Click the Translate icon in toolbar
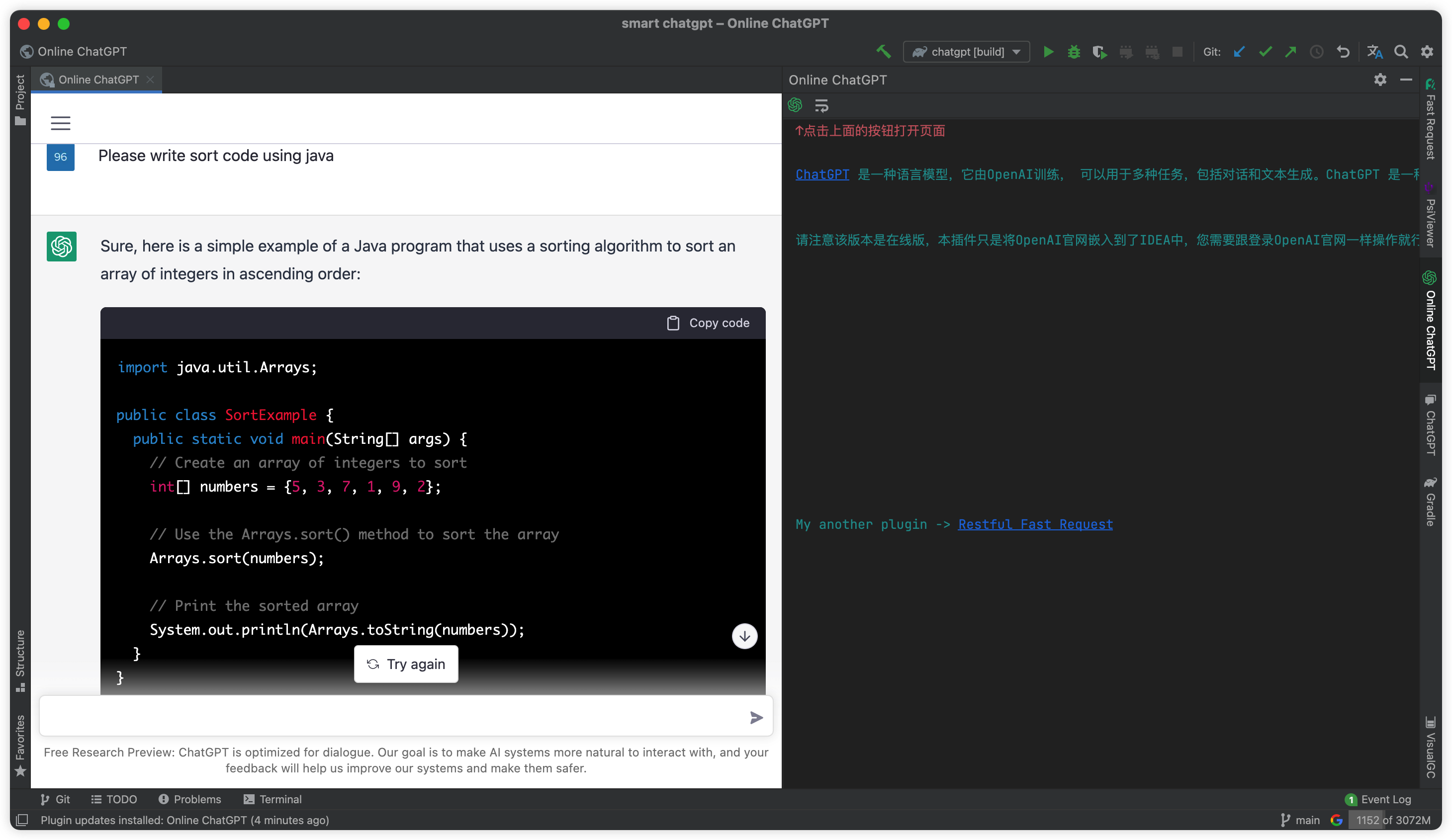The image size is (1452, 840). (x=1375, y=52)
